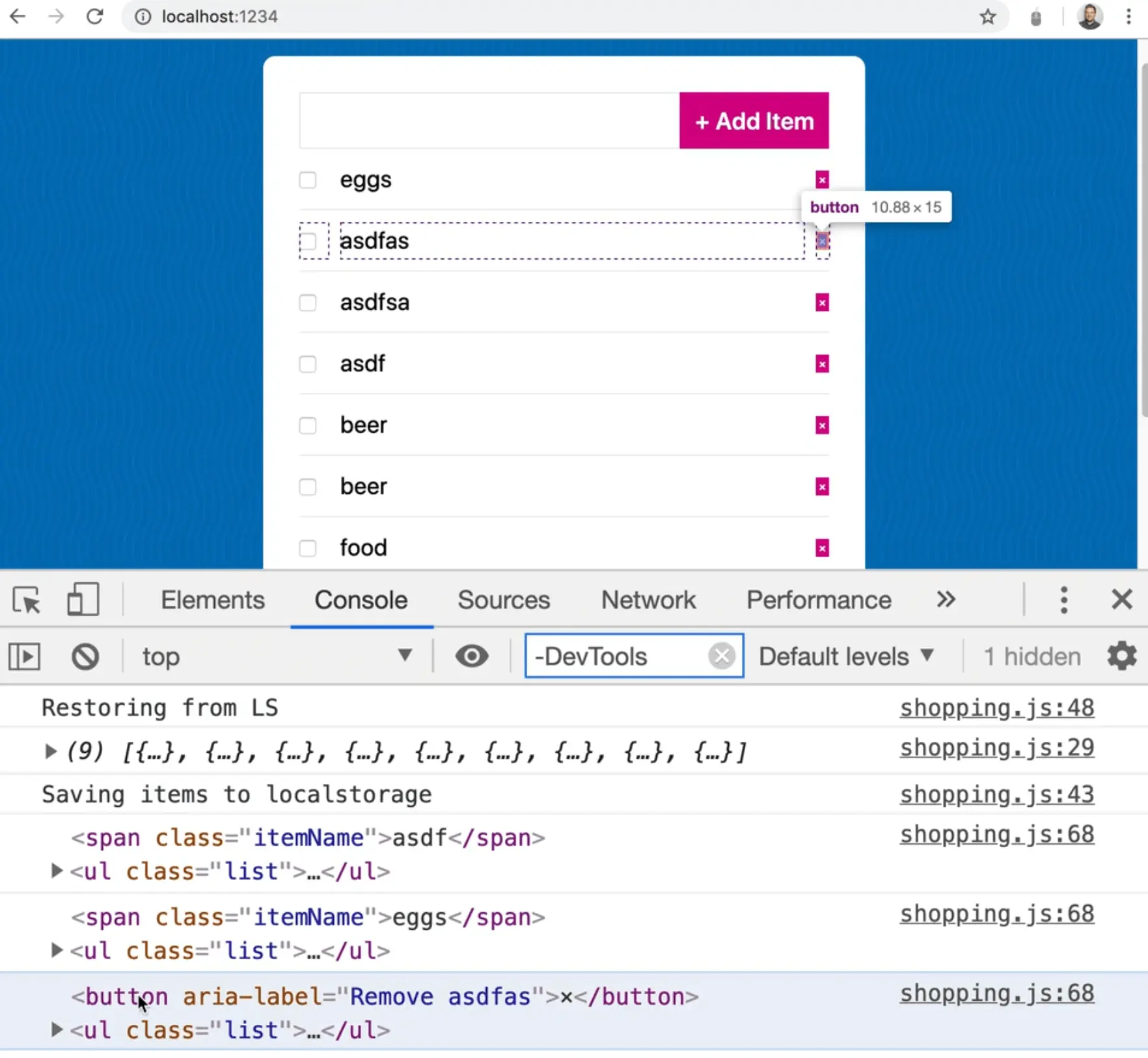Switch to the Elements tab
The width and height of the screenshot is (1148, 1058).
point(213,600)
